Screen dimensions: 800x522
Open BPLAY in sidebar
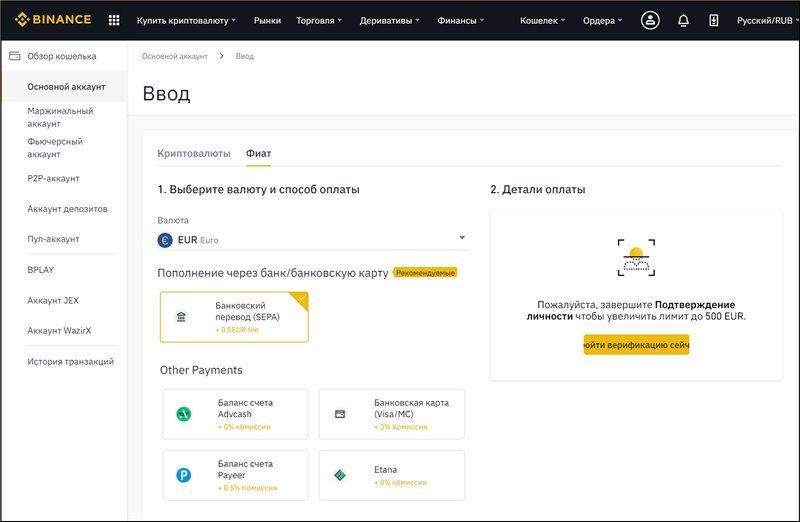(41, 269)
